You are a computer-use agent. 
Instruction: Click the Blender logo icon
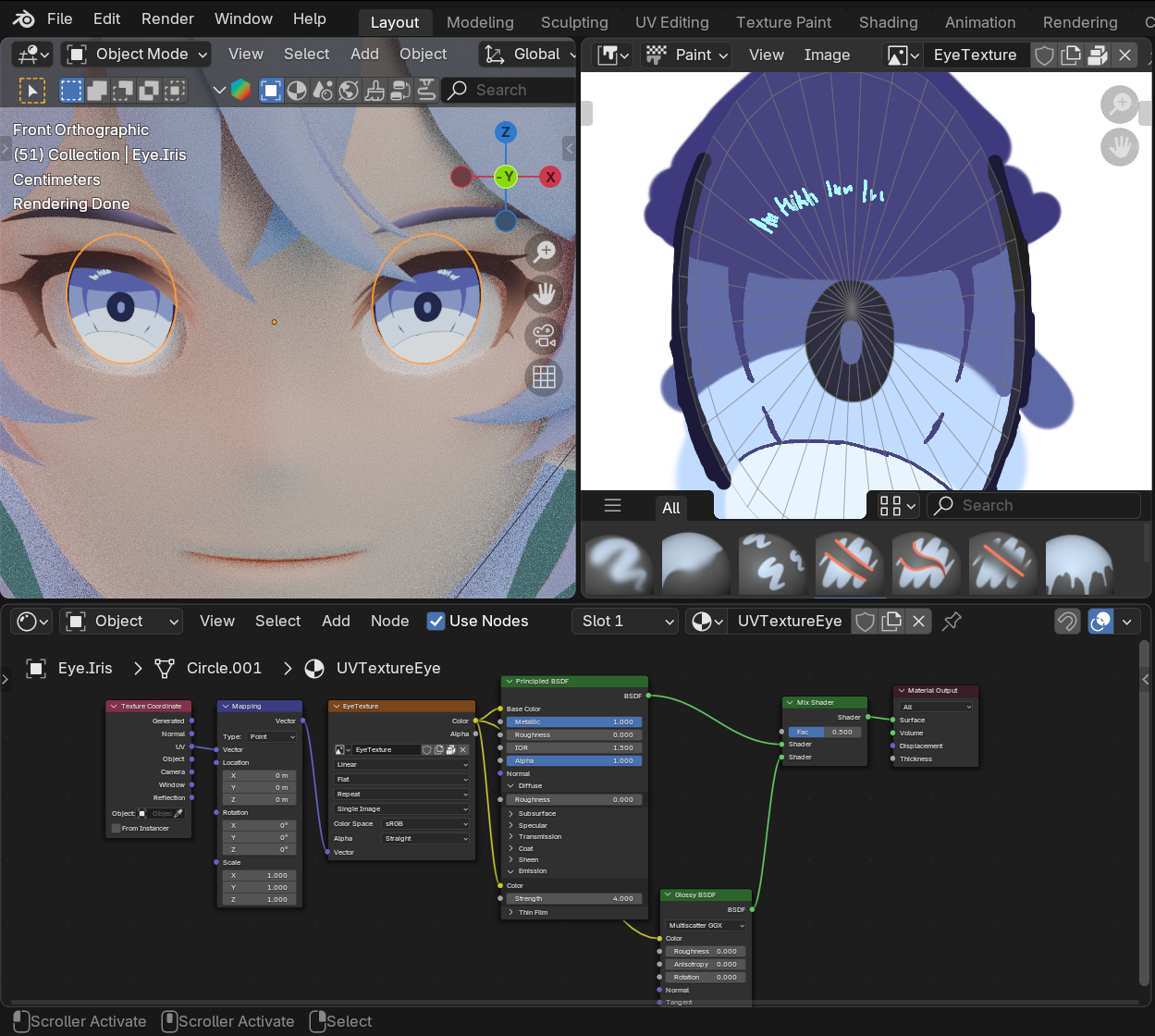(23, 18)
